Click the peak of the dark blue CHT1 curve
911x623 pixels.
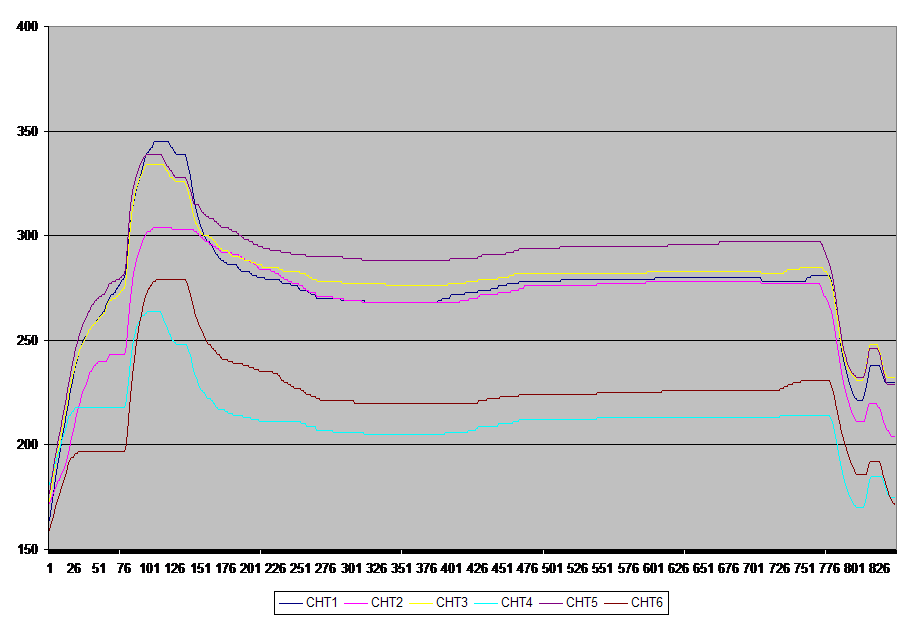pyautogui.click(x=160, y=142)
